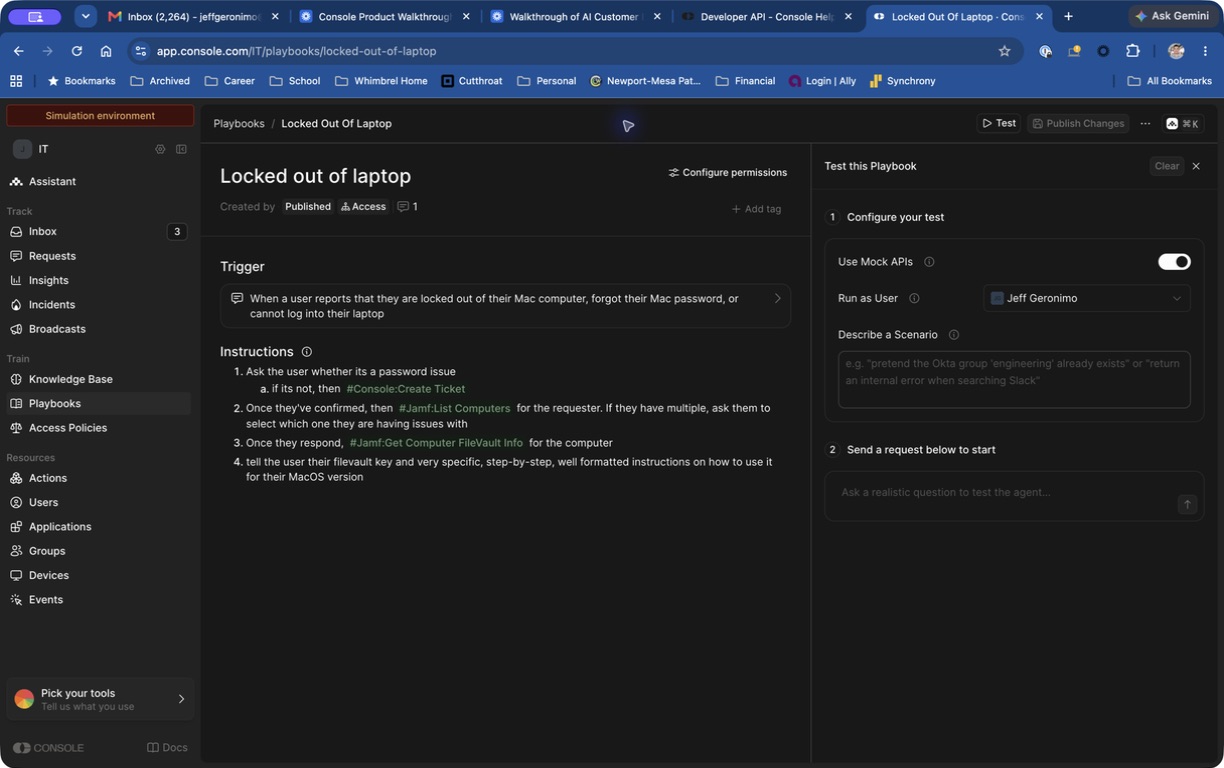Click the send arrow button
1224x768 pixels.
pyautogui.click(x=1187, y=504)
